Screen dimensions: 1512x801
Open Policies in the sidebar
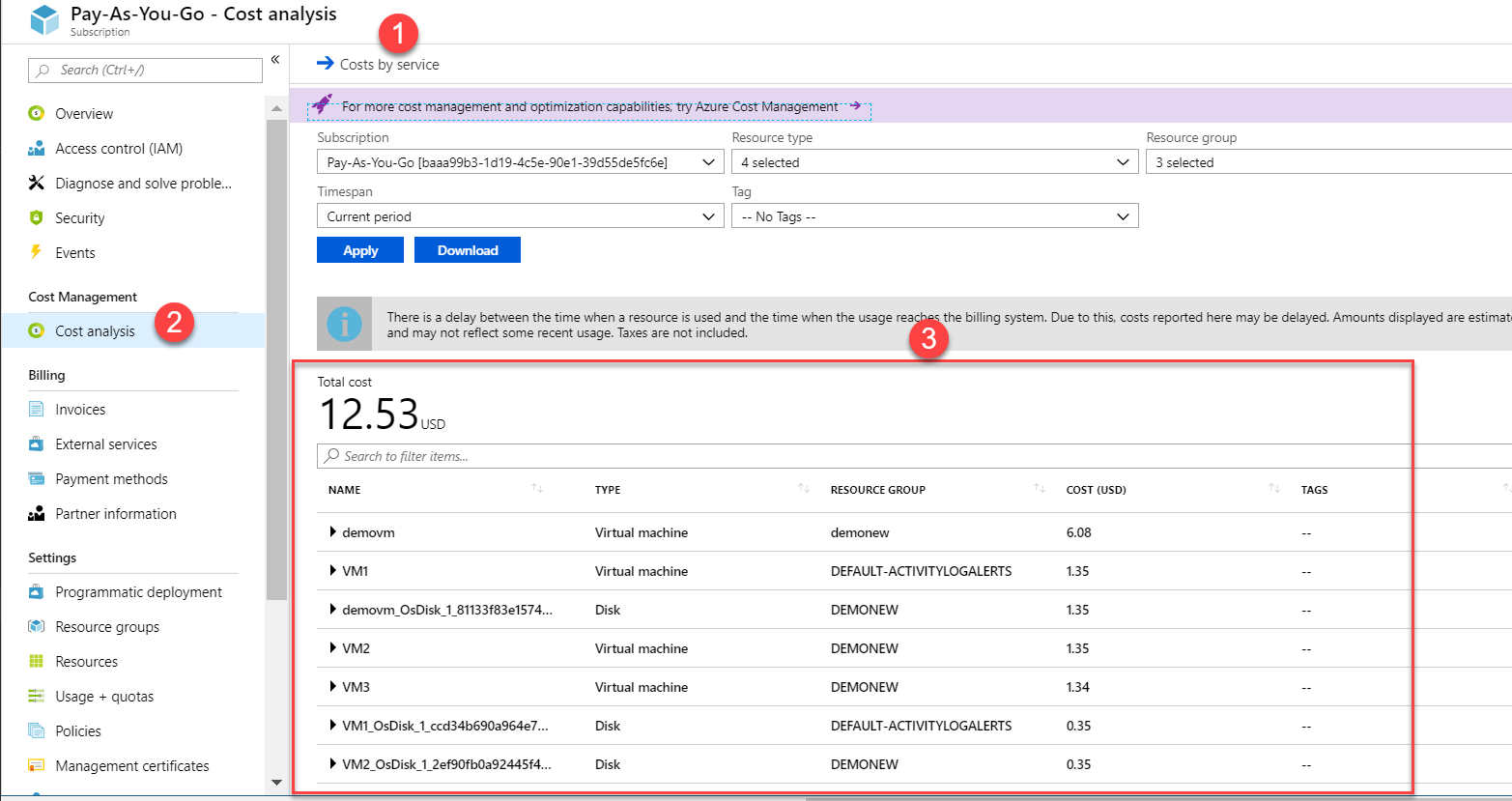coord(78,731)
